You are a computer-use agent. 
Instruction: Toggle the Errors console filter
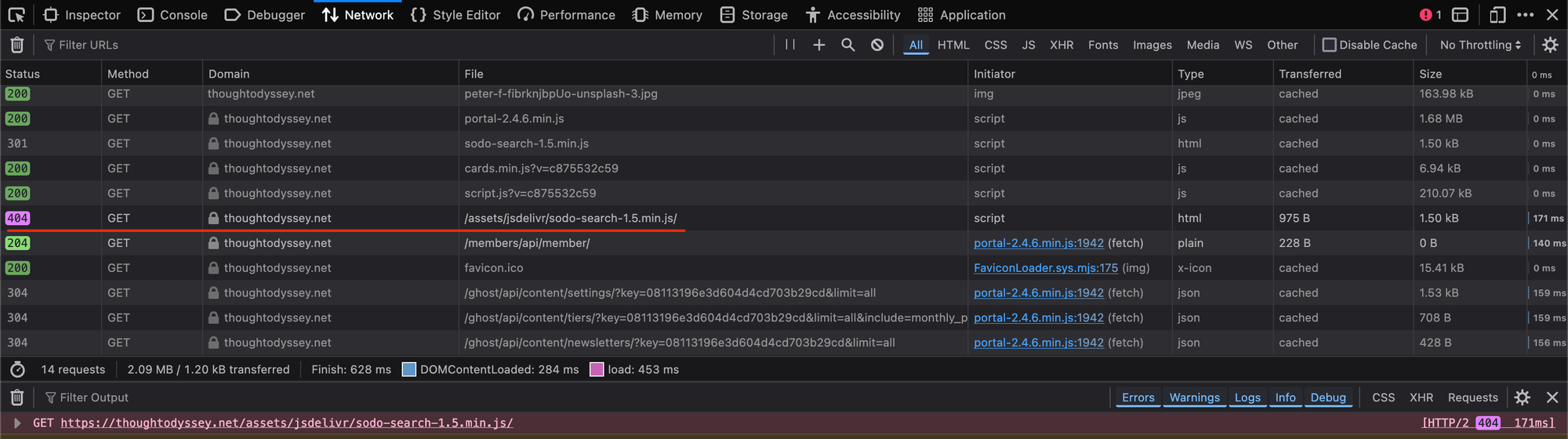1138,397
